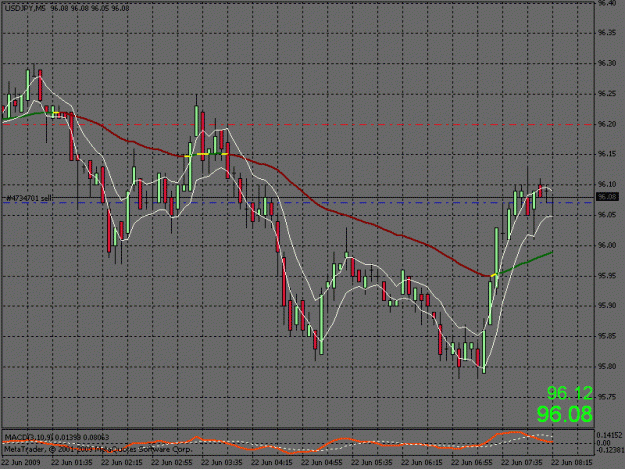Click the 22 Jun 04:55 time label
The height and width of the screenshot is (469, 625).
[x=322, y=463]
